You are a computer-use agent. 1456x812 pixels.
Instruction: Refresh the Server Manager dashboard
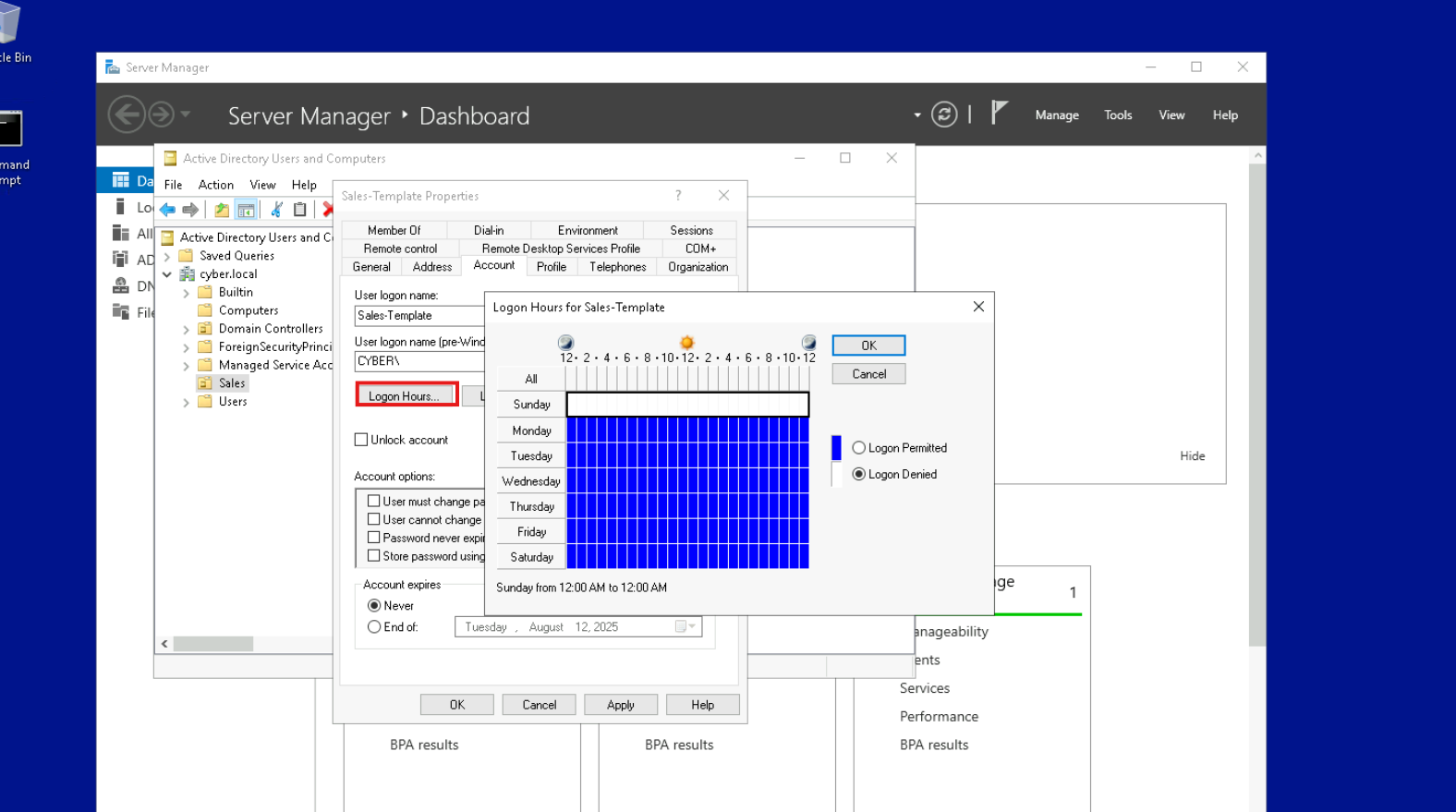coord(944,115)
